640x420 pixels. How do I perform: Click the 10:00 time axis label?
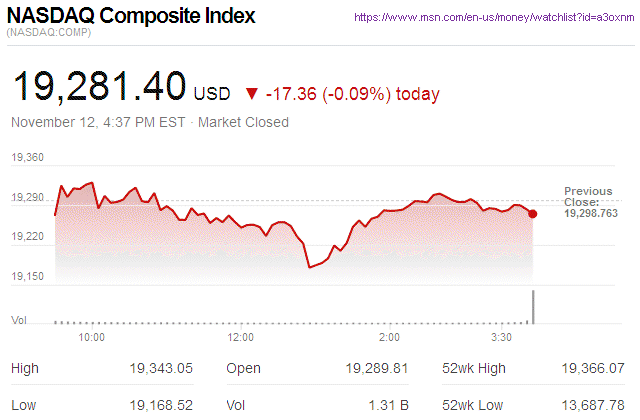click(x=92, y=338)
